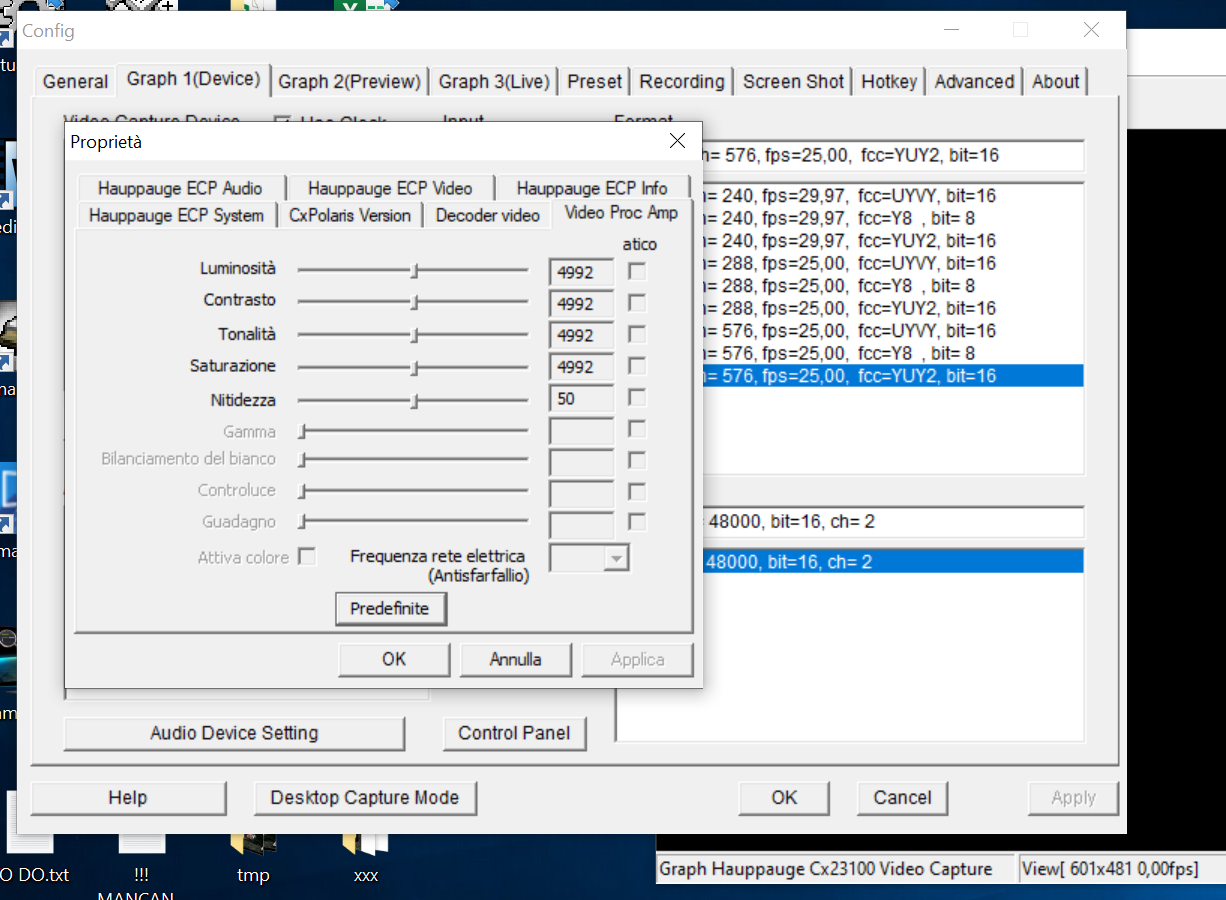Enable automatic checkbox for Tonalità
Screen dimensions: 1226x900
click(x=636, y=334)
